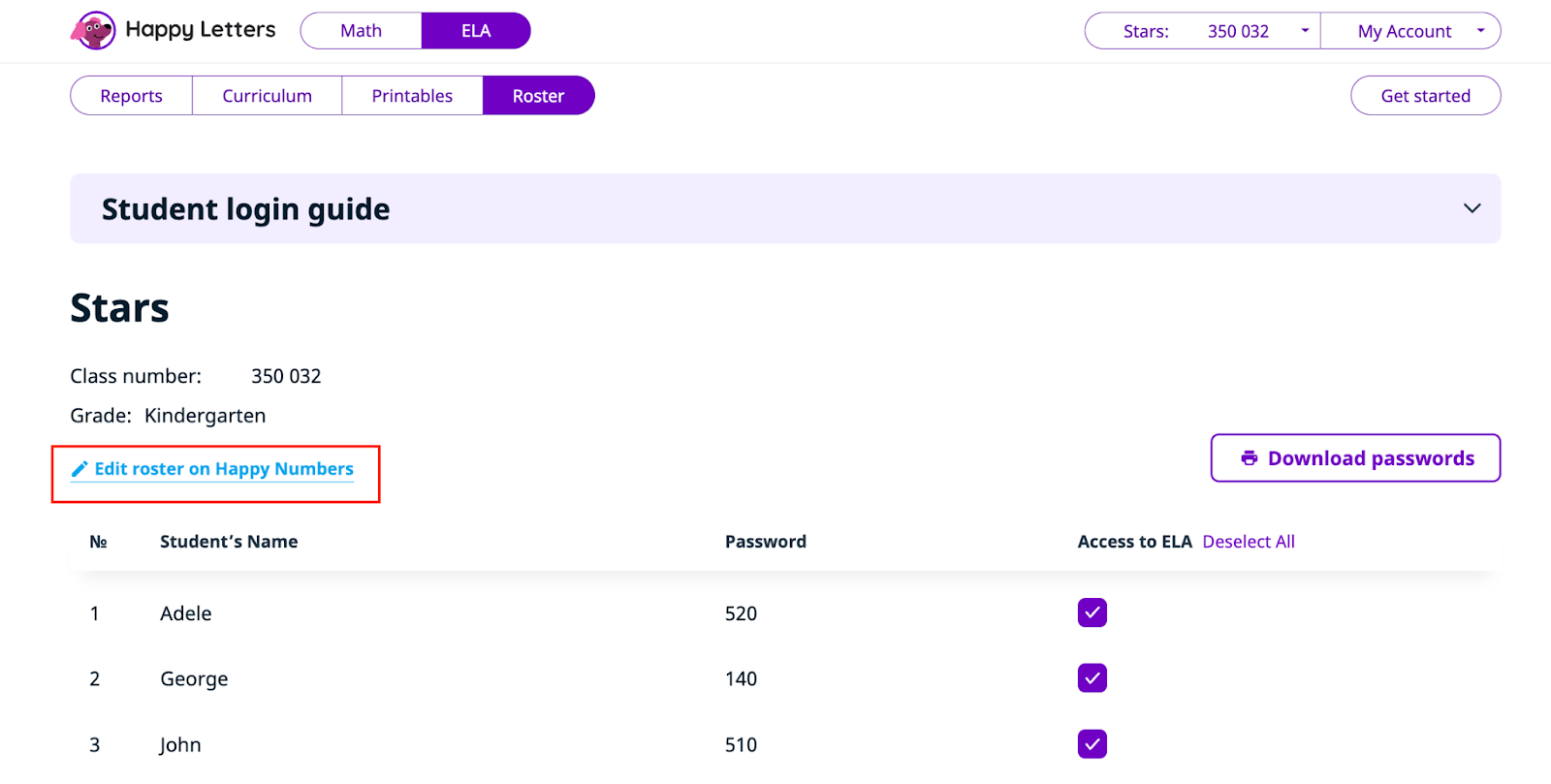Expand the Student login guide section
Viewport: 1551px width, 784px height.
(x=1471, y=208)
